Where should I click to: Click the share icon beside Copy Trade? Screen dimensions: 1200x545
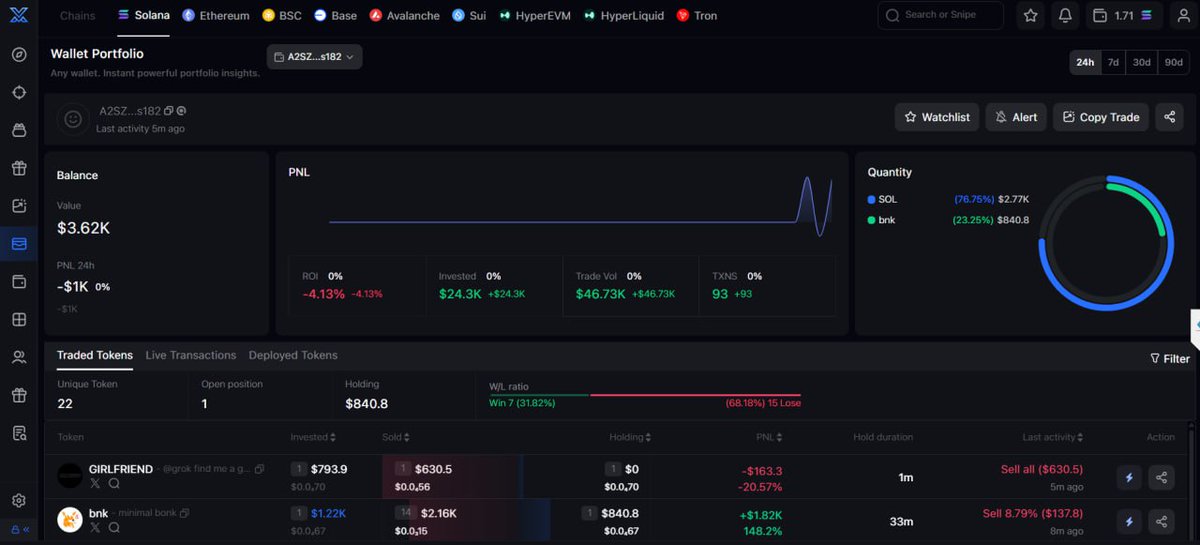point(1169,117)
